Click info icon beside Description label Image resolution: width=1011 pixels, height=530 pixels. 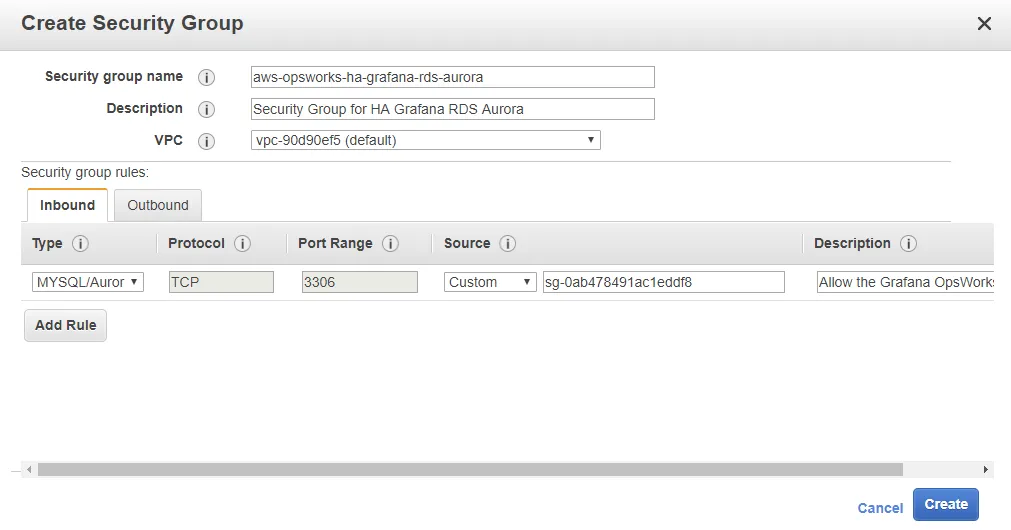click(x=207, y=110)
